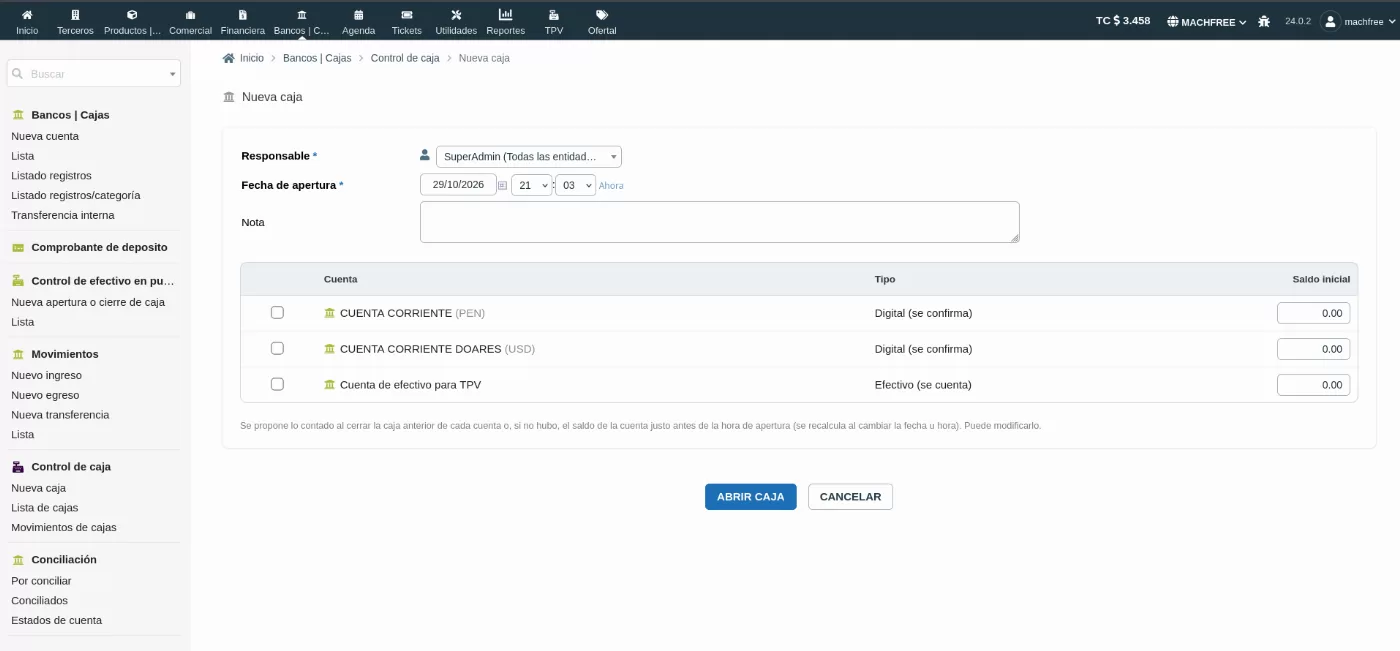Open the minute dropdown showing 03
Image resolution: width=1400 pixels, height=651 pixels.
tap(575, 185)
